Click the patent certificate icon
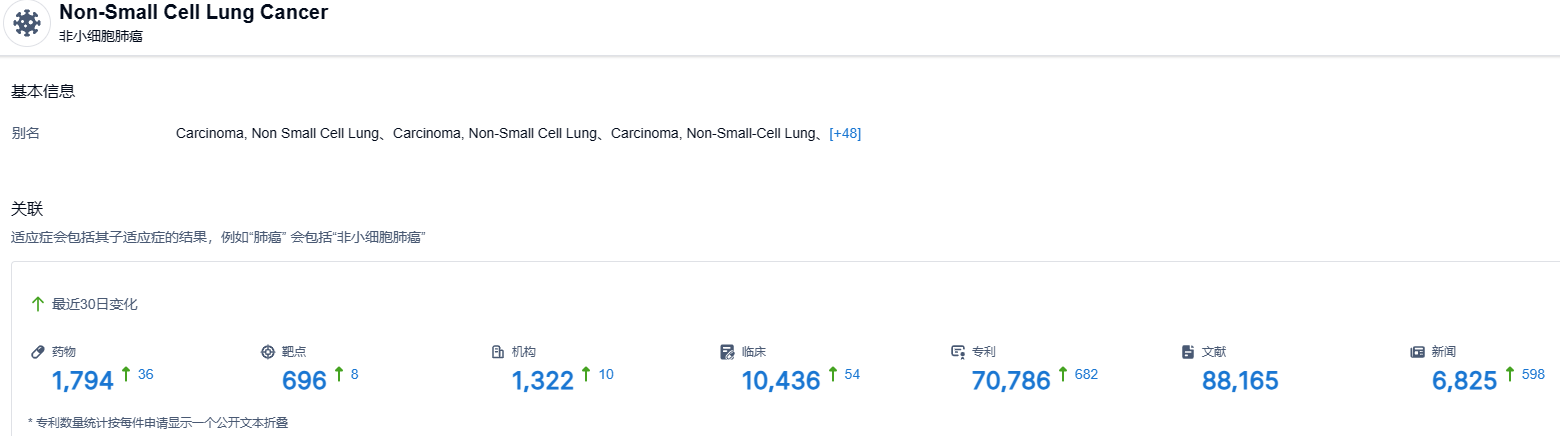This screenshot has height=436, width=1560. tap(957, 352)
